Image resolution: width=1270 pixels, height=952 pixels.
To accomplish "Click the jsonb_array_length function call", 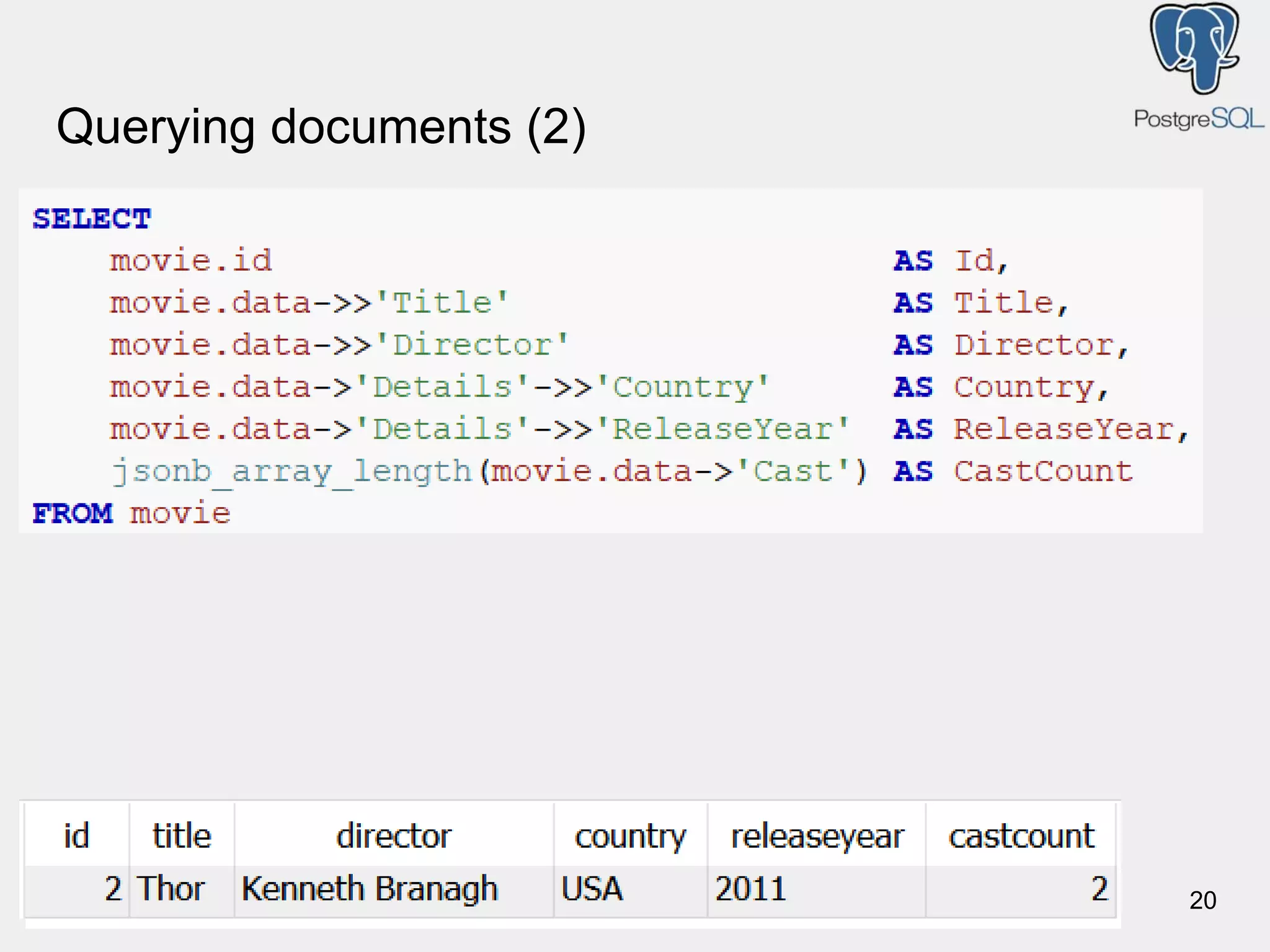I will point(489,472).
